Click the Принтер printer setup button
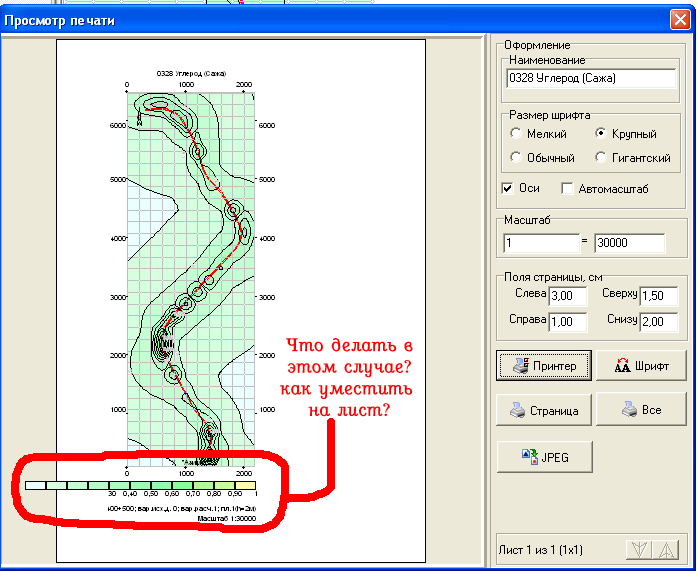The image size is (697, 571). 544,366
